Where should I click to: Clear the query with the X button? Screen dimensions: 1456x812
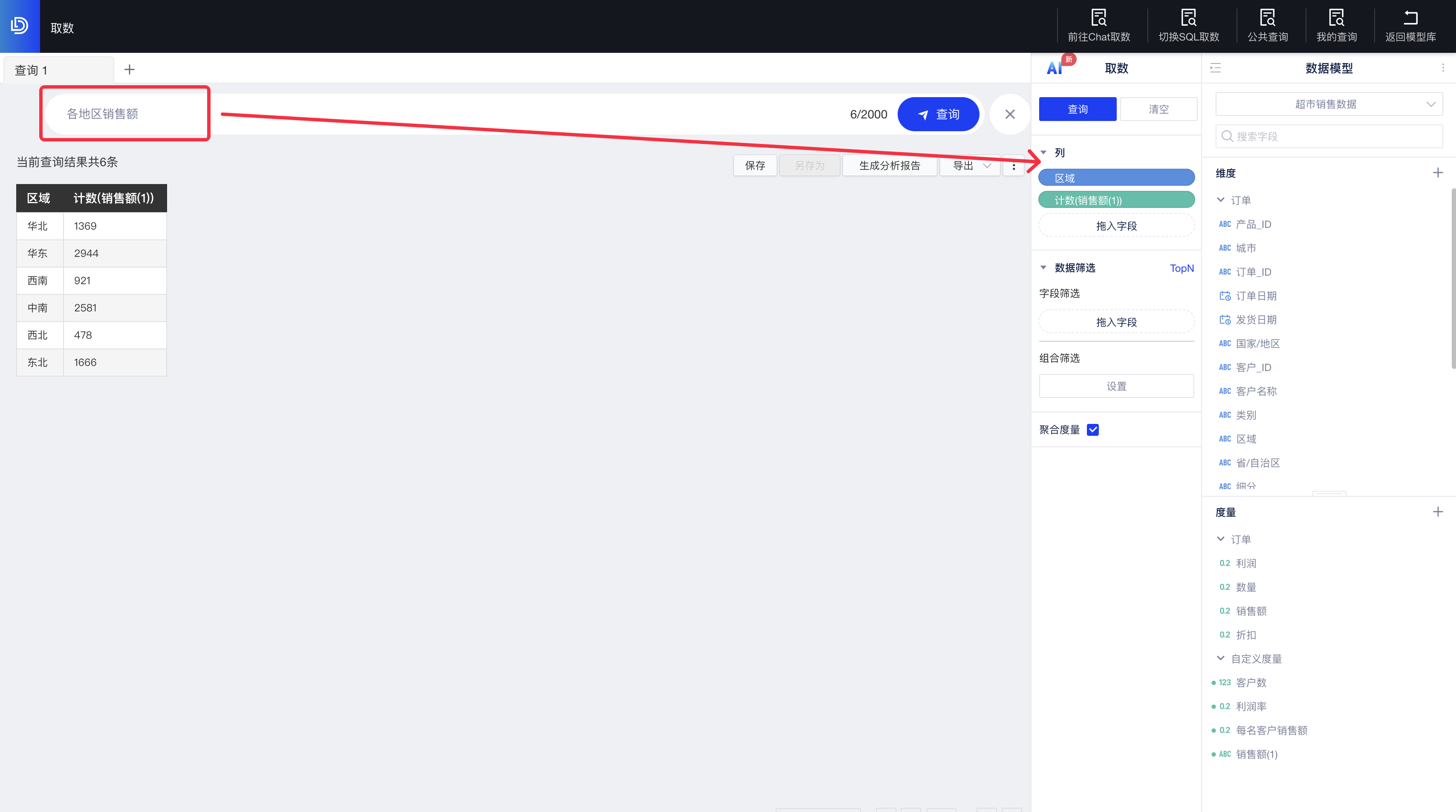(1009, 114)
